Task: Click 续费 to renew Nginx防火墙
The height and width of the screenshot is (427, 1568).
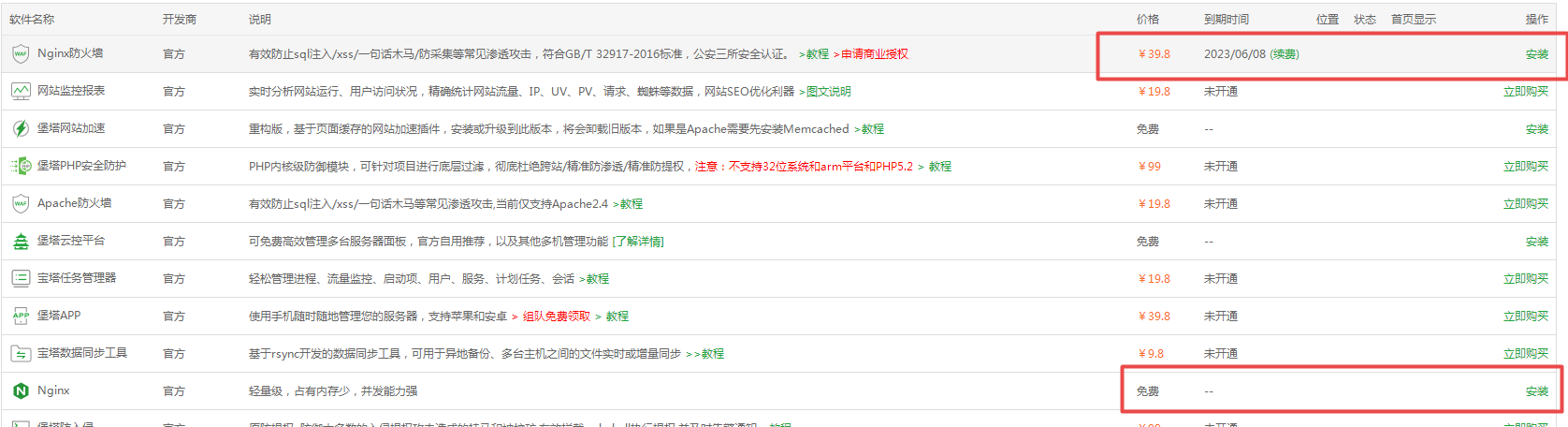Action: point(1284,54)
